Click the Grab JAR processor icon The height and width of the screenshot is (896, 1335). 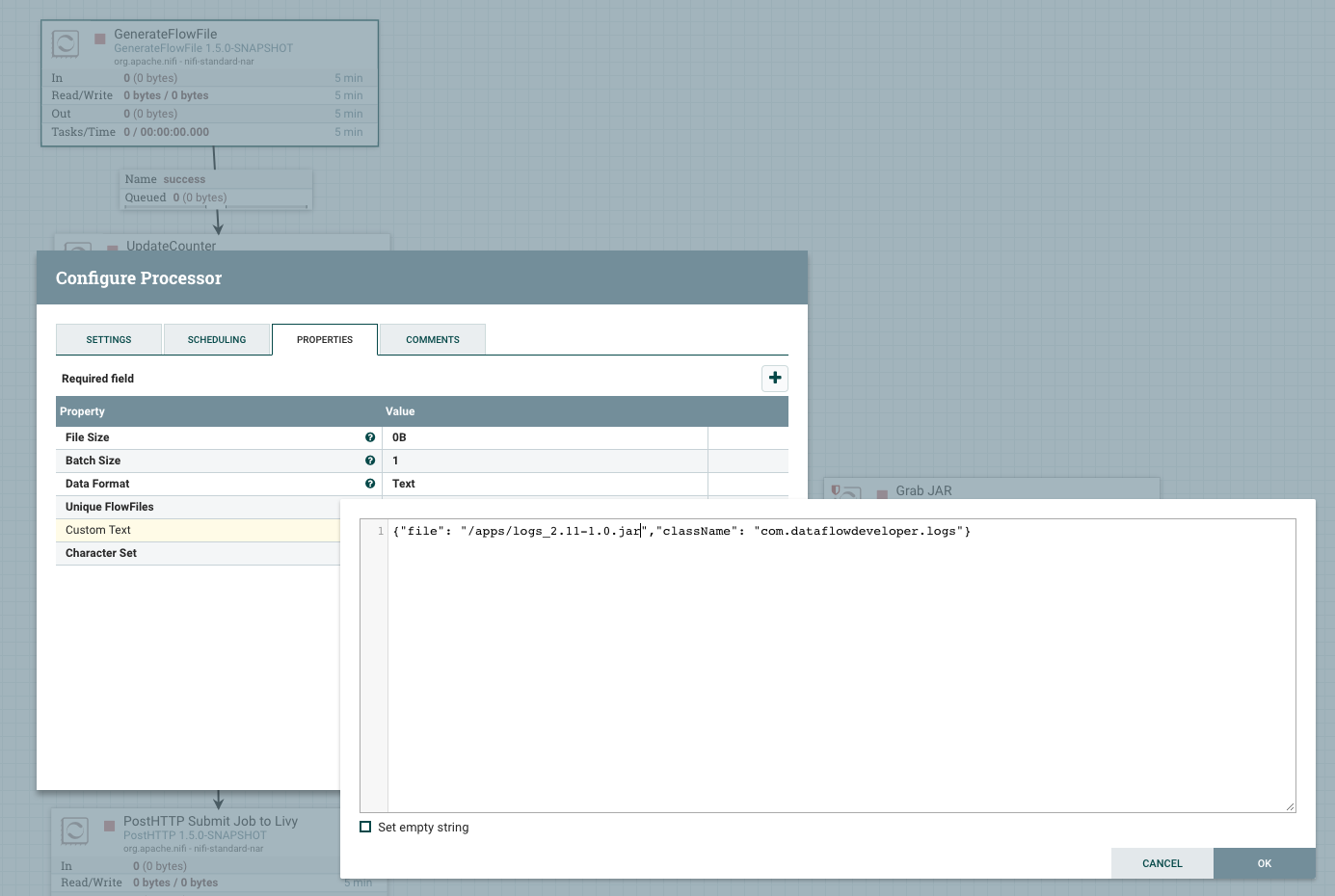pos(847,491)
